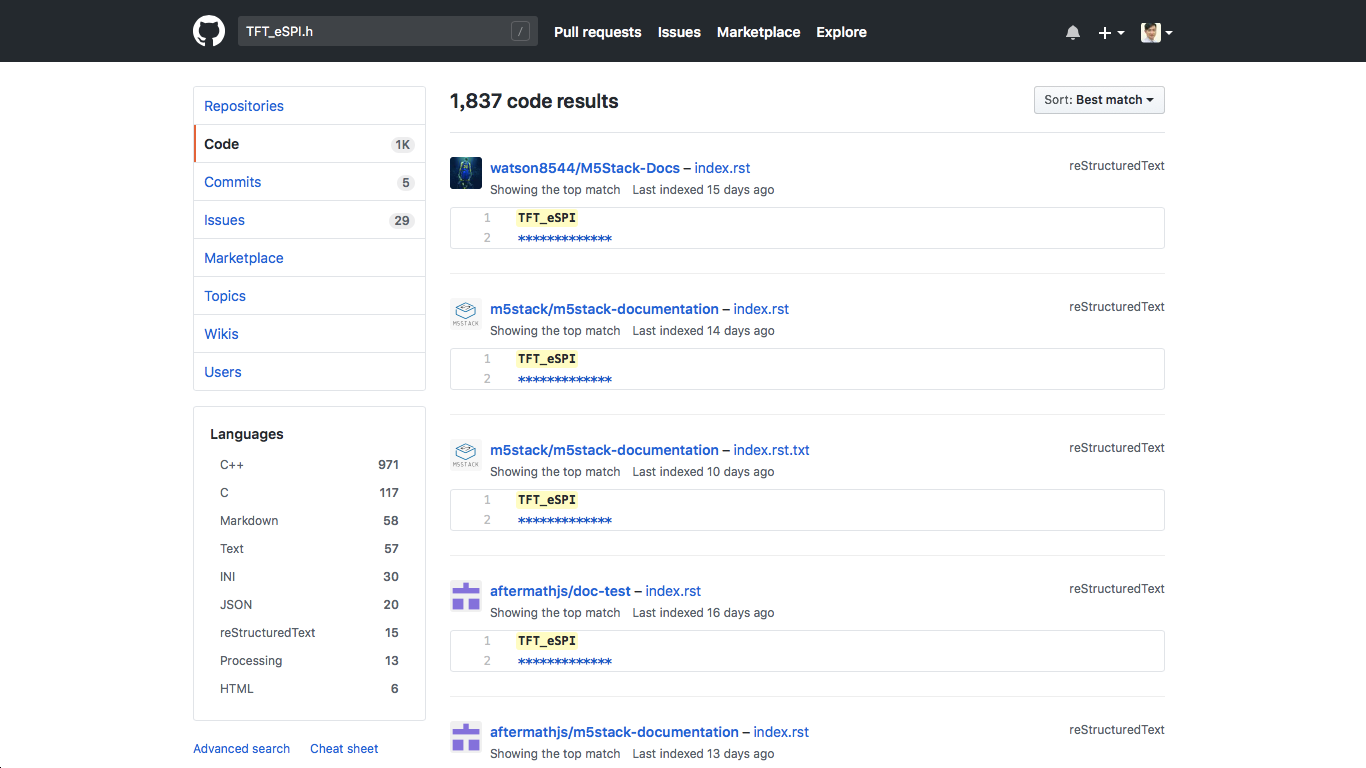1366x768 pixels.
Task: Click the slash shortcut icon in search
Action: [x=520, y=32]
